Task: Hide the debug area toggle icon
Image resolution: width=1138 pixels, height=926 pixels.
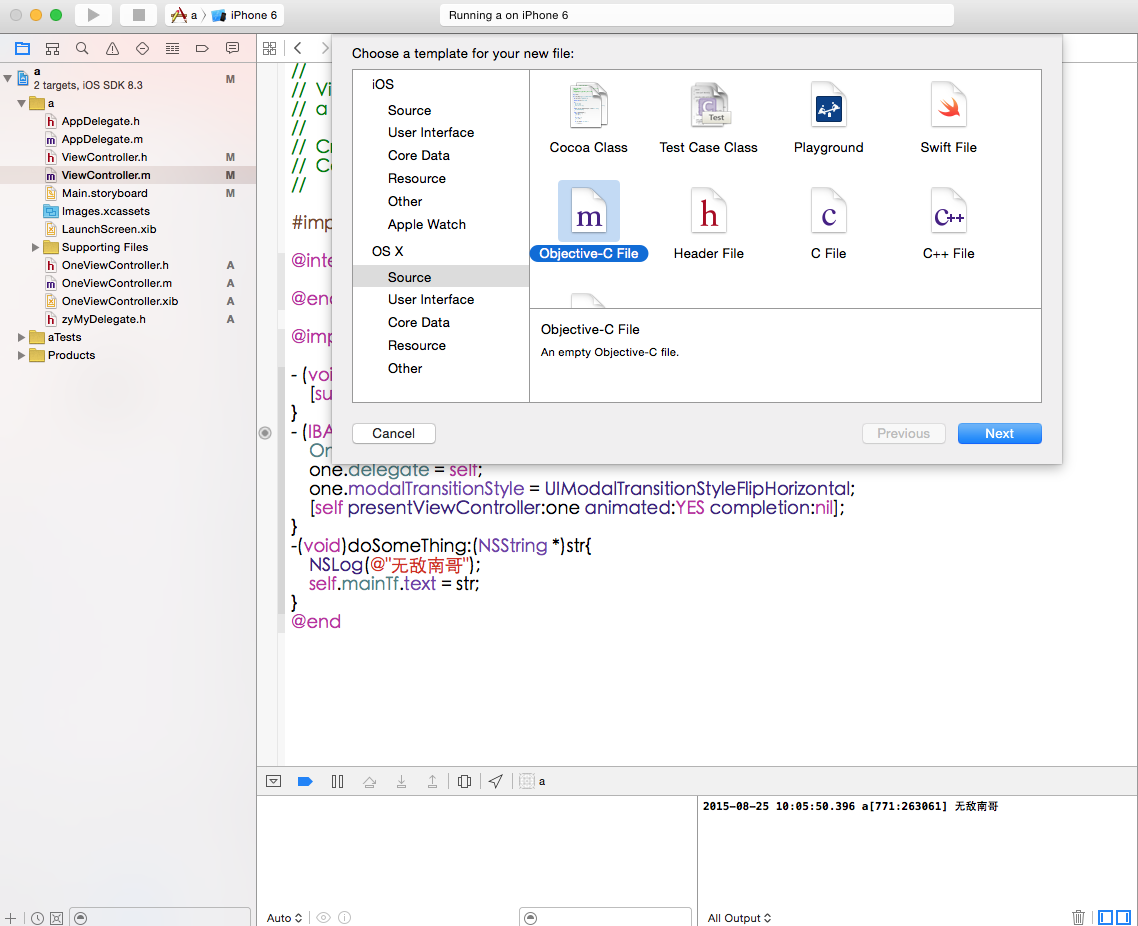Action: pos(274,782)
